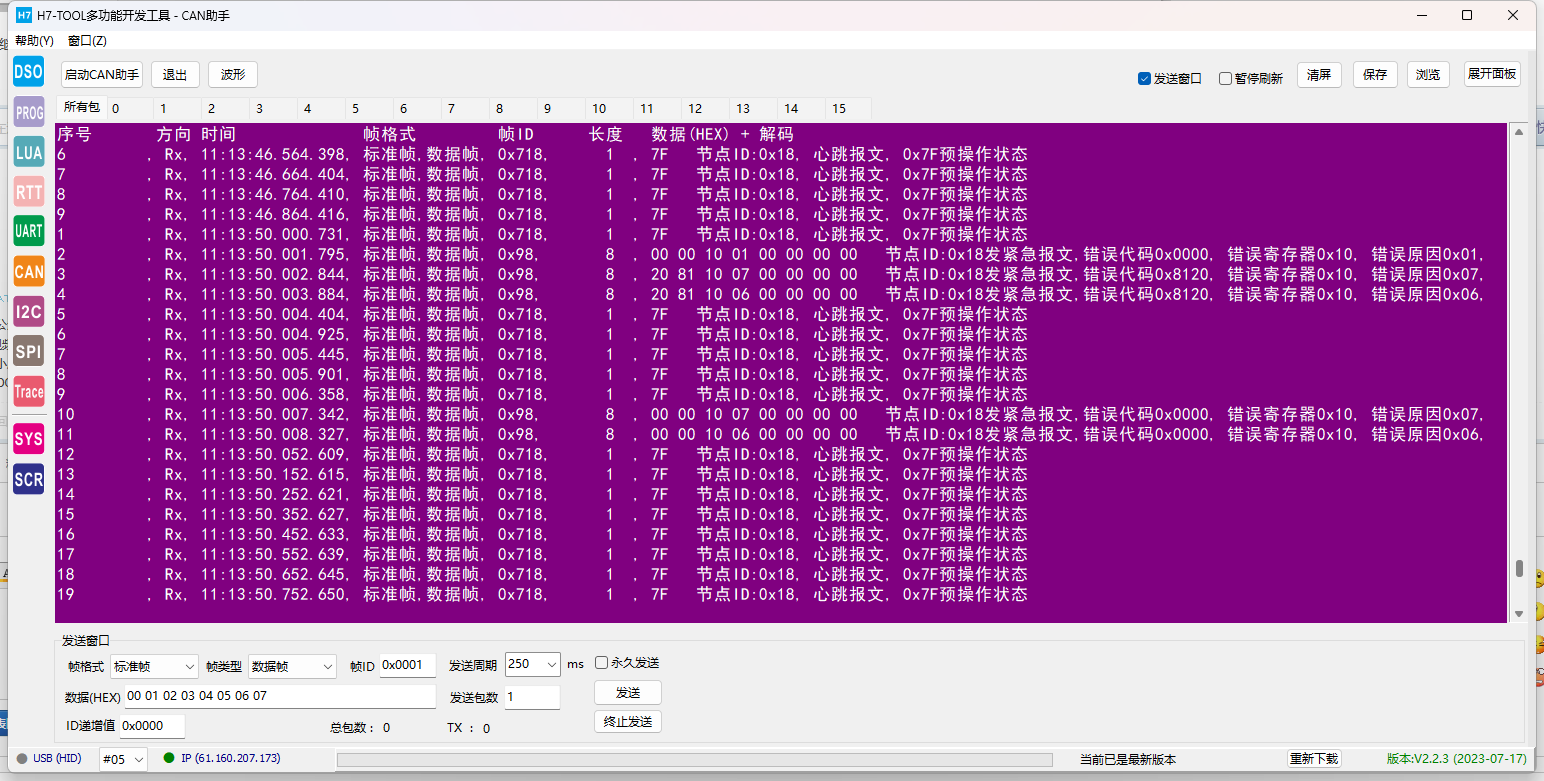This screenshot has height=781, width=1544.
Task: Click the 浏览 button
Action: (1429, 75)
